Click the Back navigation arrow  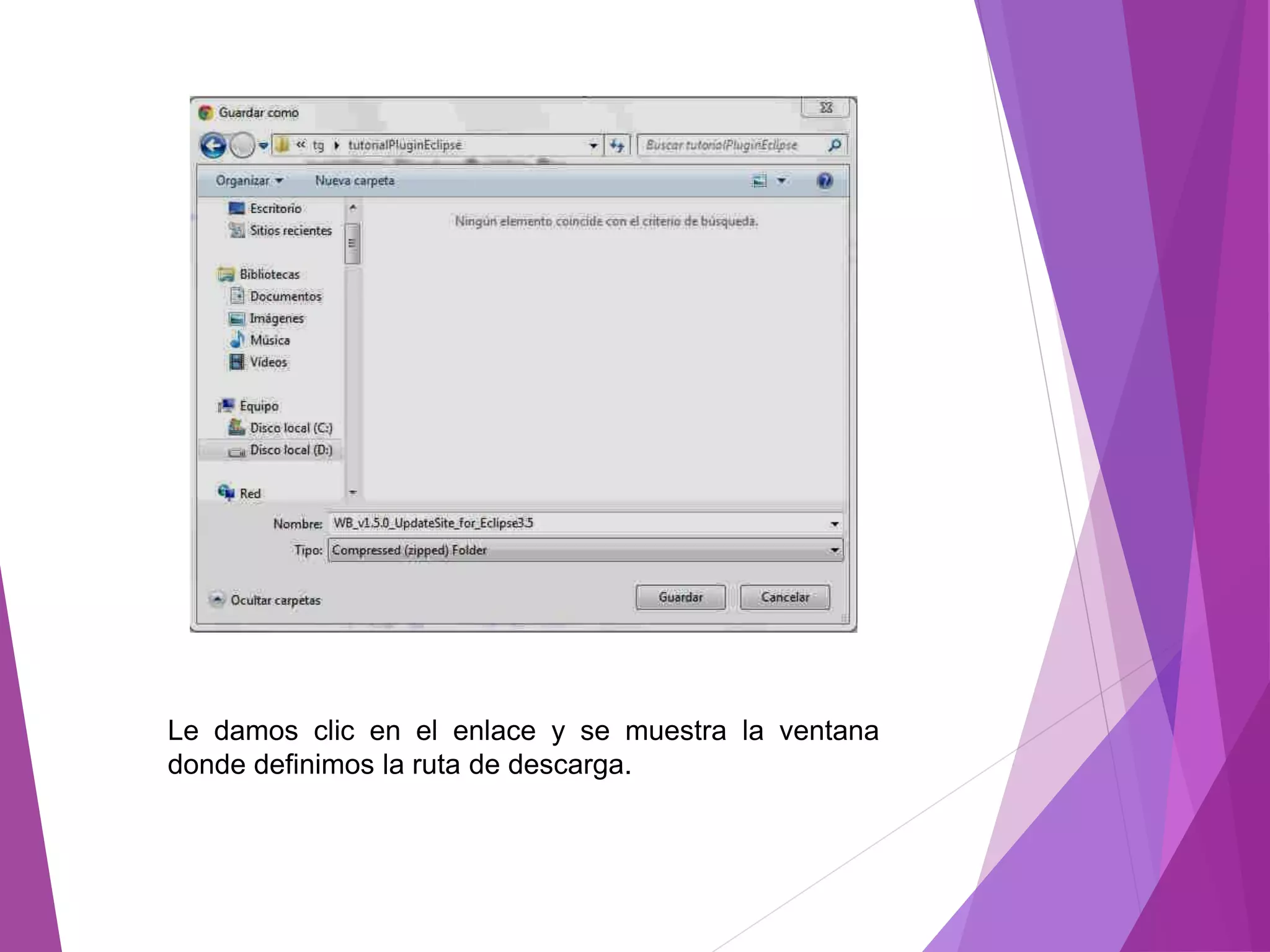213,146
